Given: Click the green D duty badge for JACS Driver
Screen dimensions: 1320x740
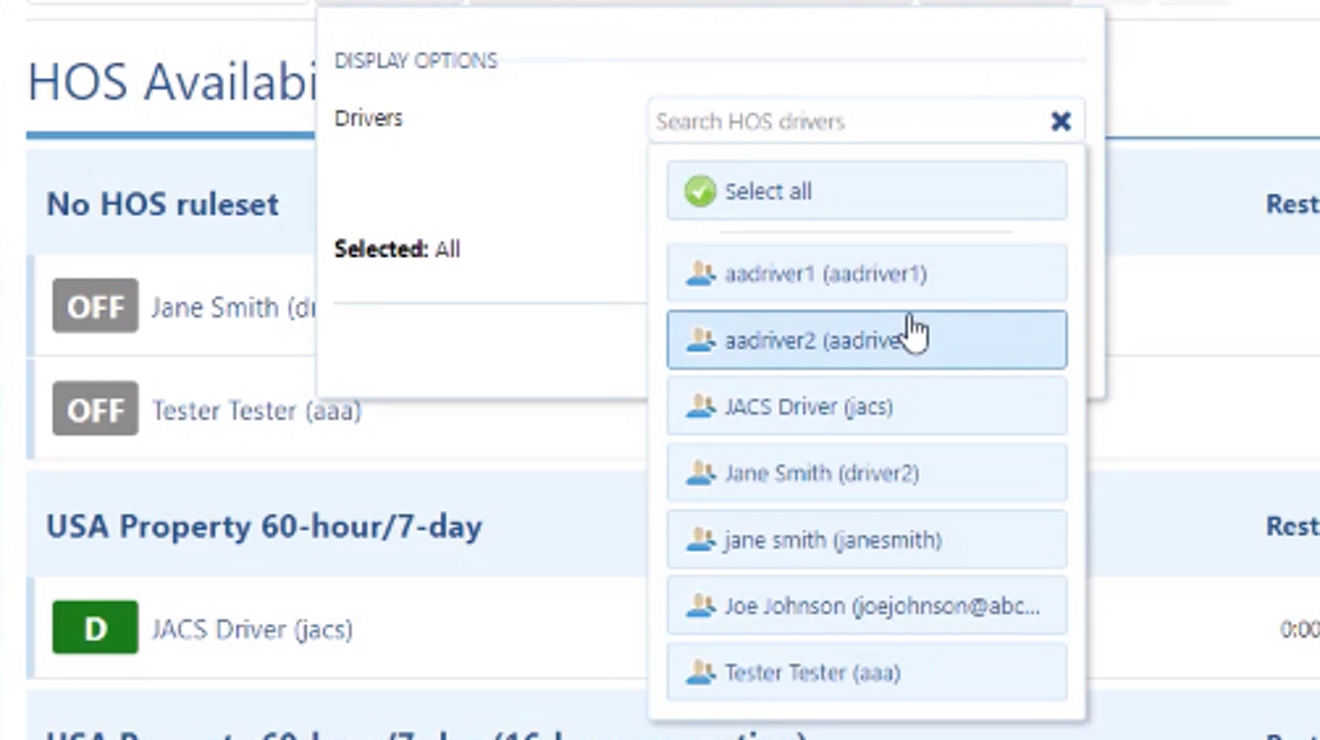Looking at the screenshot, I should 94,628.
